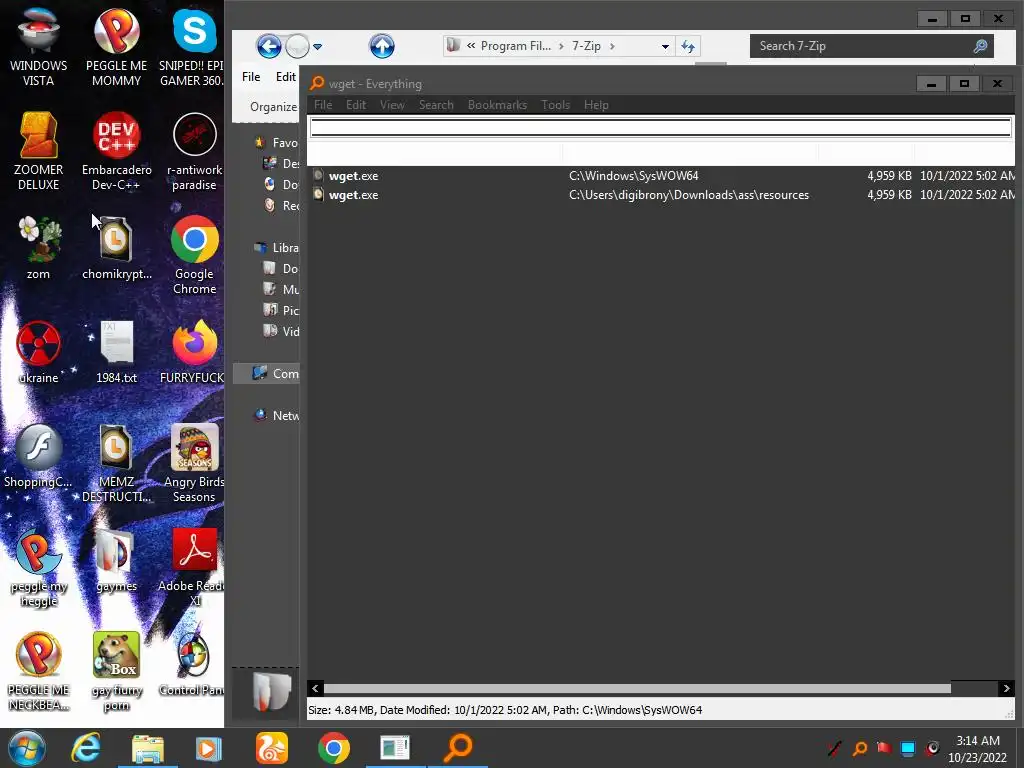Image resolution: width=1024 pixels, height=768 pixels.
Task: Expand chevron after 7-Zip in address bar
Action: [612, 46]
